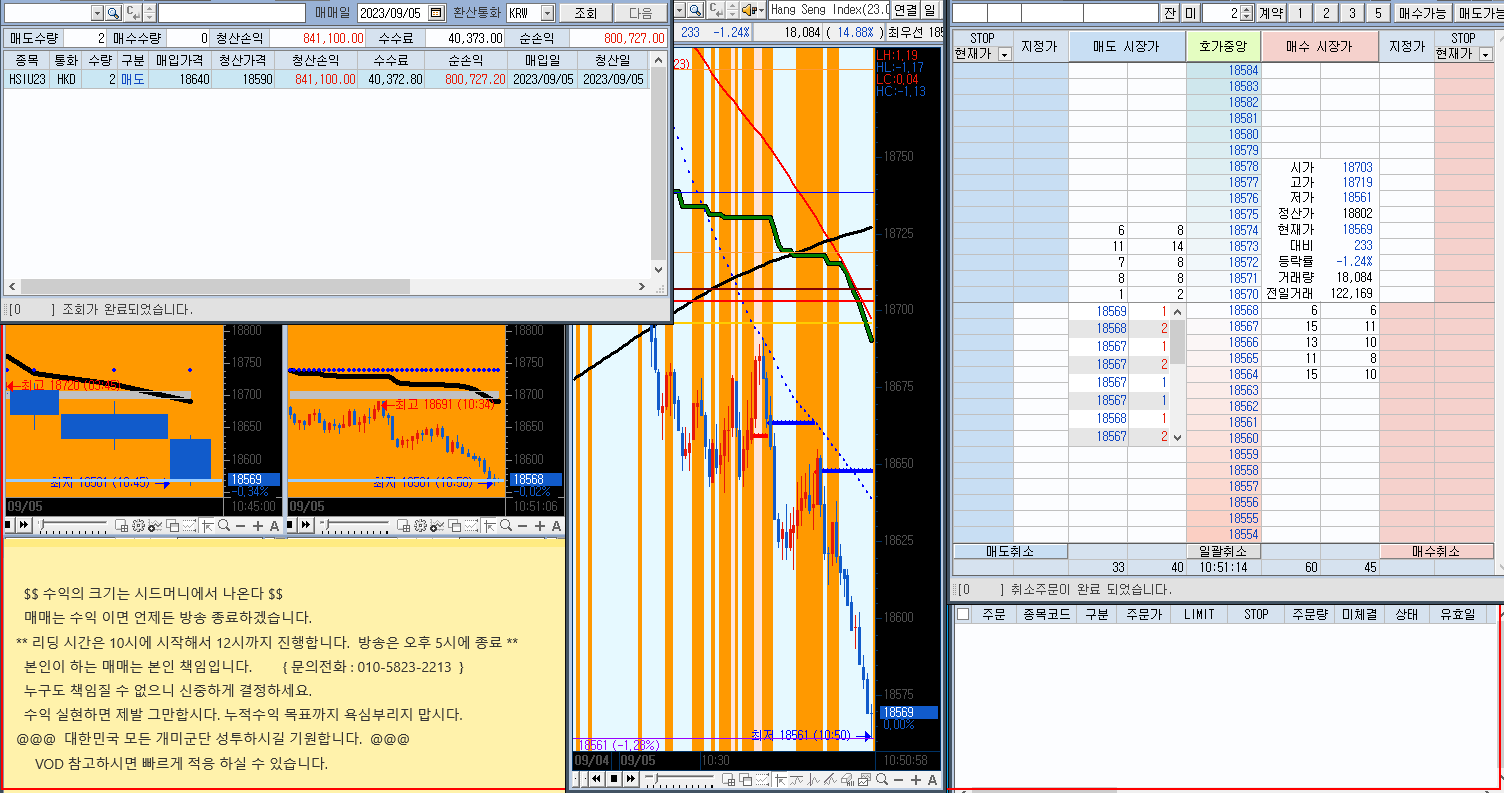The image size is (1504, 793).
Task: Click the order quantity stepper arrows
Action: point(1247,13)
